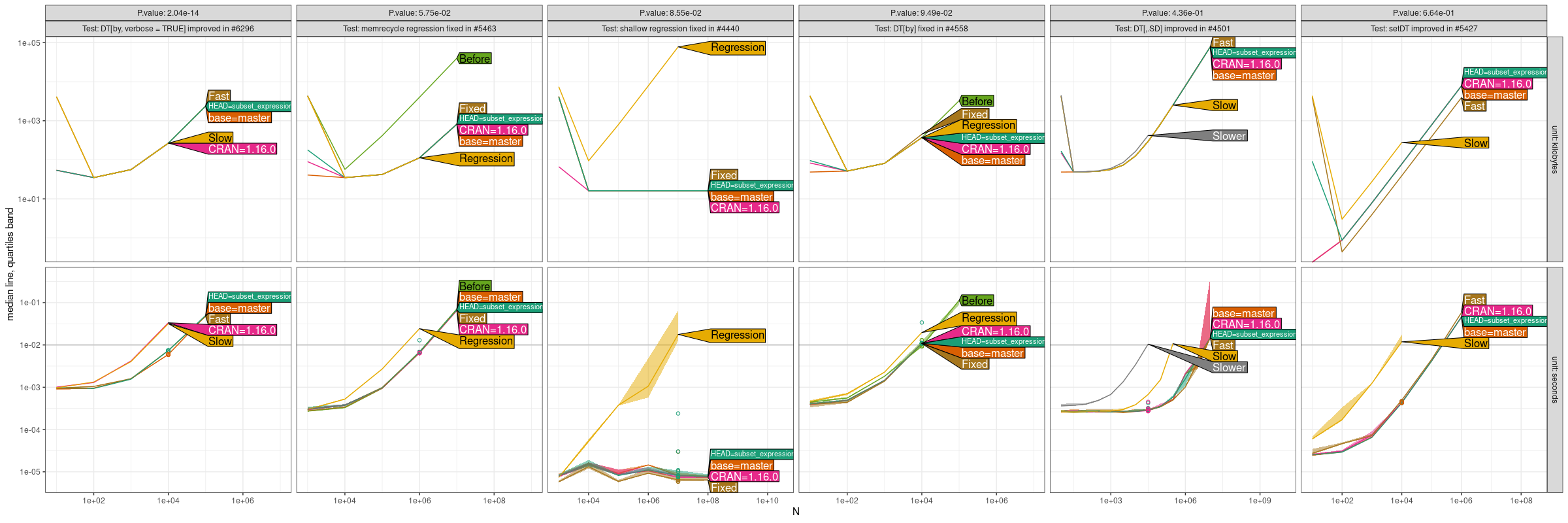Click the 'P.value: 4.36e-01' facet header
Viewport: 1568px width, 523px height.
[x=1173, y=13]
